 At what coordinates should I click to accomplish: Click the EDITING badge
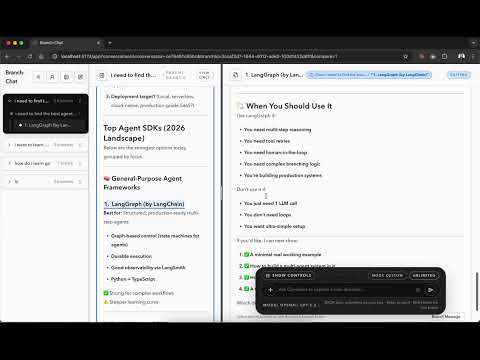459,75
